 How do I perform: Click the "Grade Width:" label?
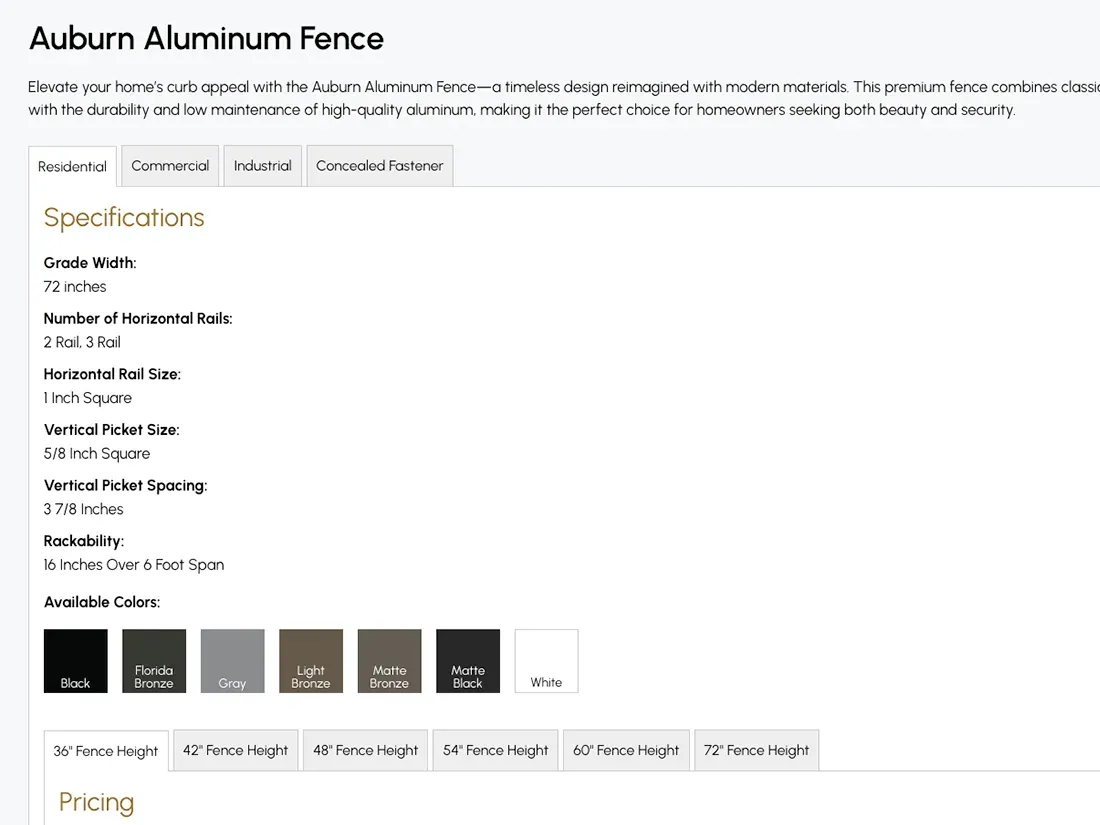click(90, 263)
